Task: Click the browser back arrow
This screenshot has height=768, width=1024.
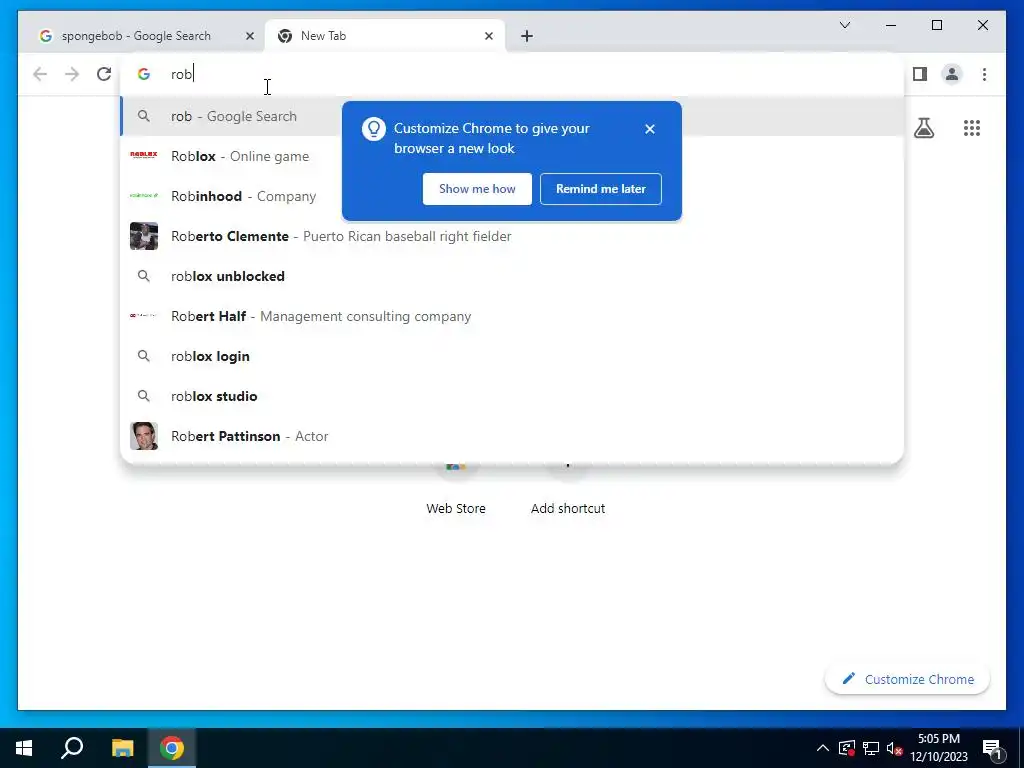Action: [x=40, y=74]
